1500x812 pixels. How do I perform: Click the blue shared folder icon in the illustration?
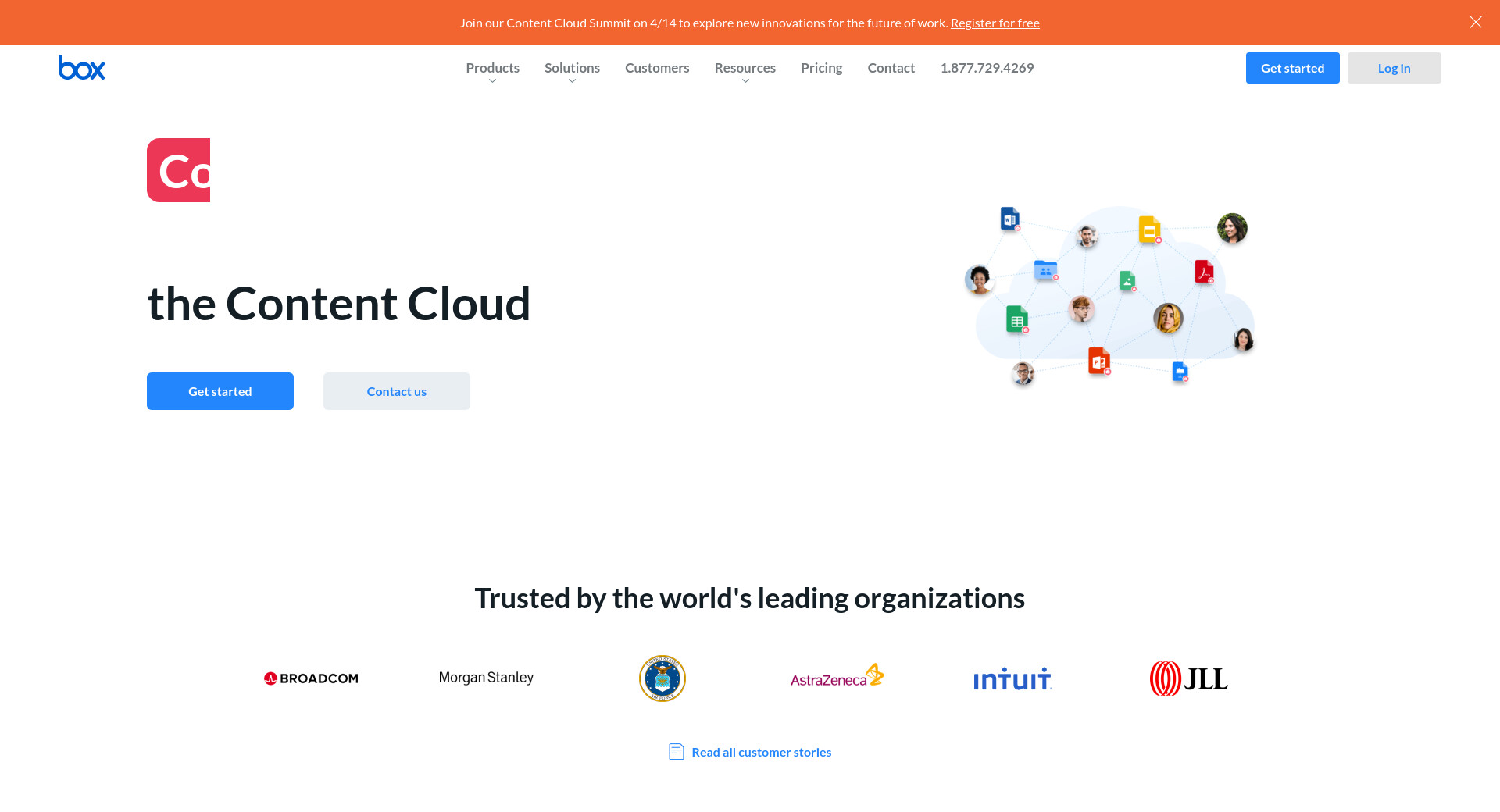[x=1045, y=270]
